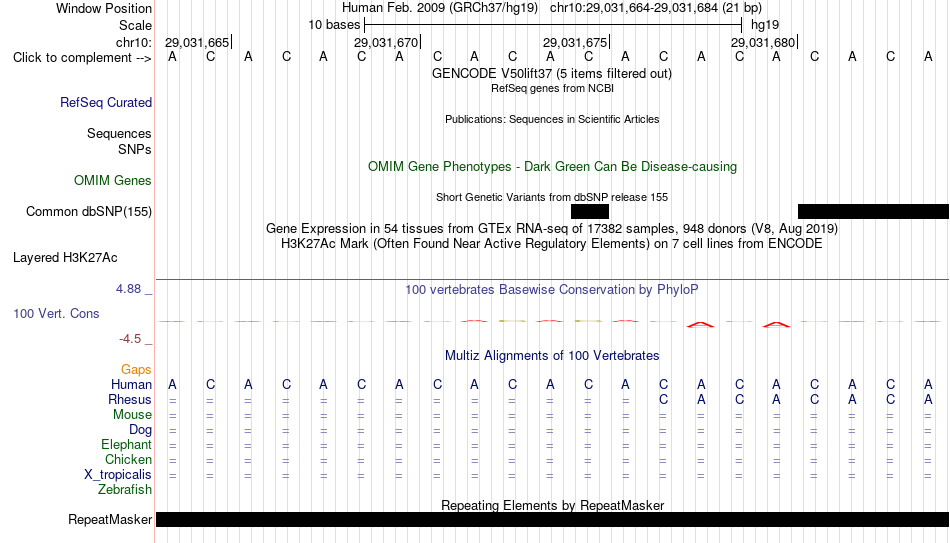Image resolution: width=950 pixels, height=543 pixels.
Task: Click the Chicken species label
Action: [128, 460]
